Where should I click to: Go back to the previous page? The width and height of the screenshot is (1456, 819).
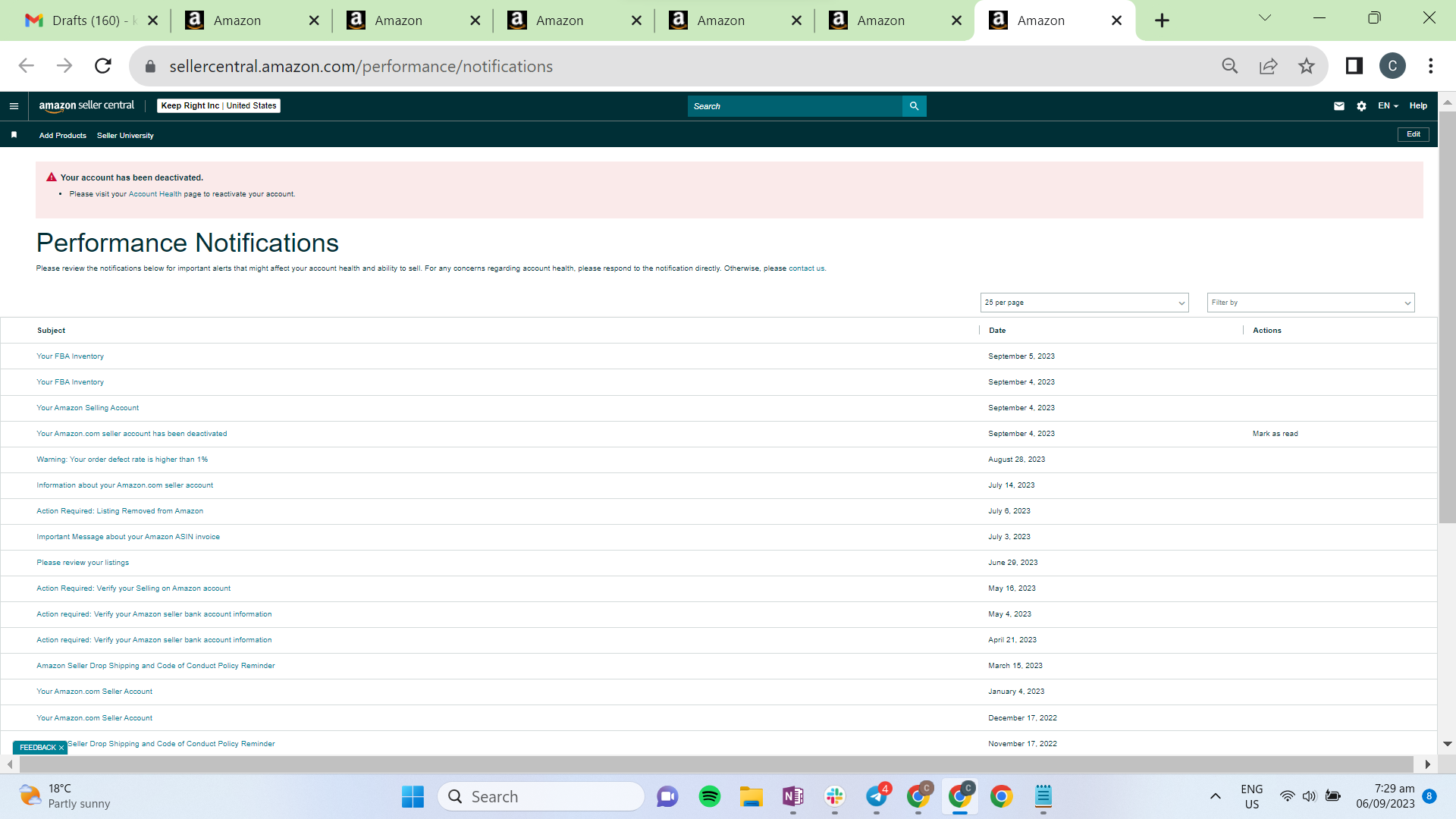tap(27, 66)
